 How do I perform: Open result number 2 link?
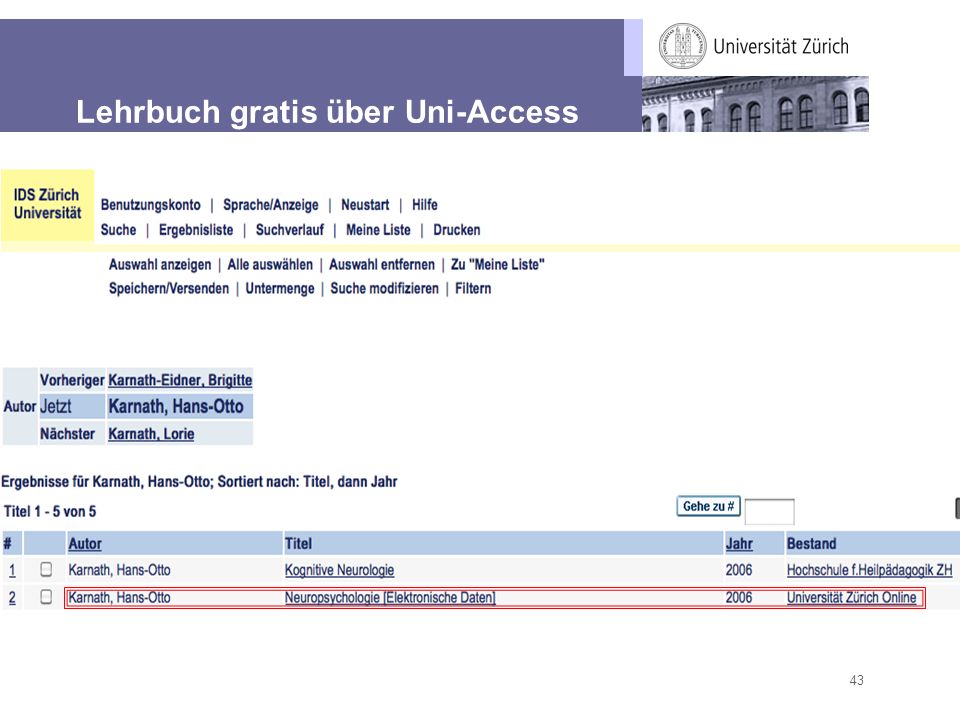coord(12,598)
